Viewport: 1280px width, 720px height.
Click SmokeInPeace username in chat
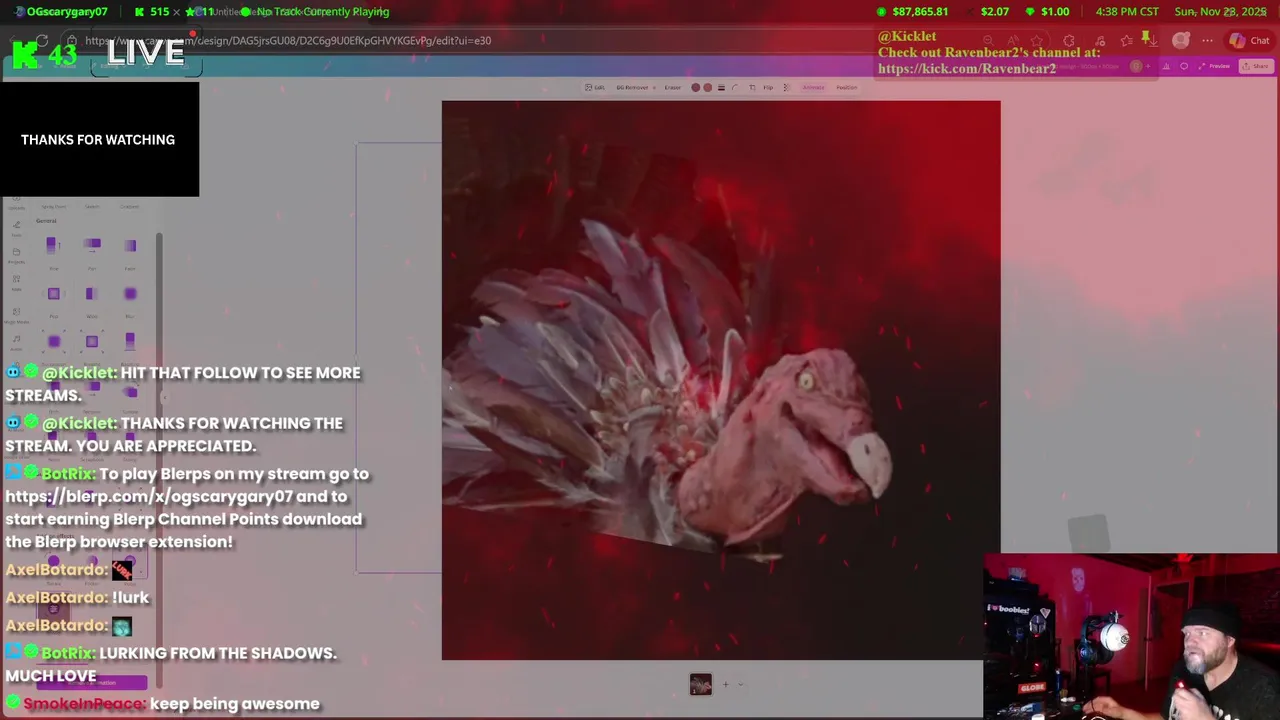[84, 704]
